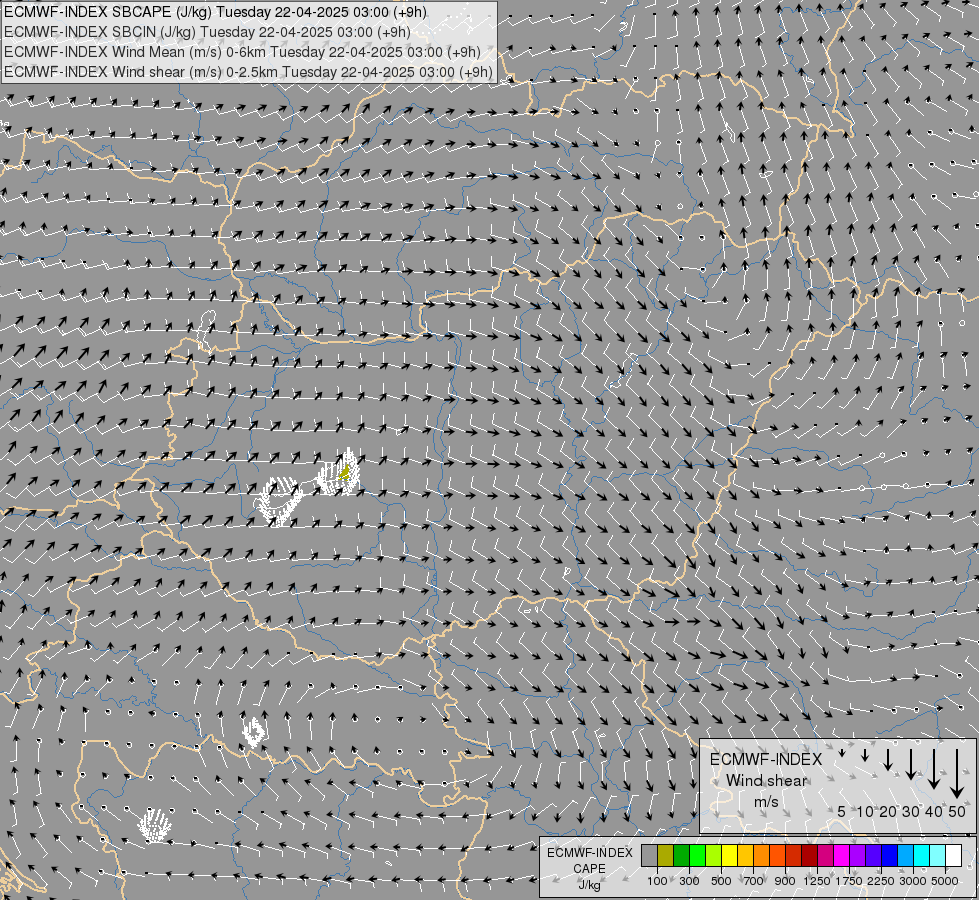This screenshot has height=900, width=979.
Task: Click the 30 m/s wind shear legend arrow
Action: (x=911, y=764)
